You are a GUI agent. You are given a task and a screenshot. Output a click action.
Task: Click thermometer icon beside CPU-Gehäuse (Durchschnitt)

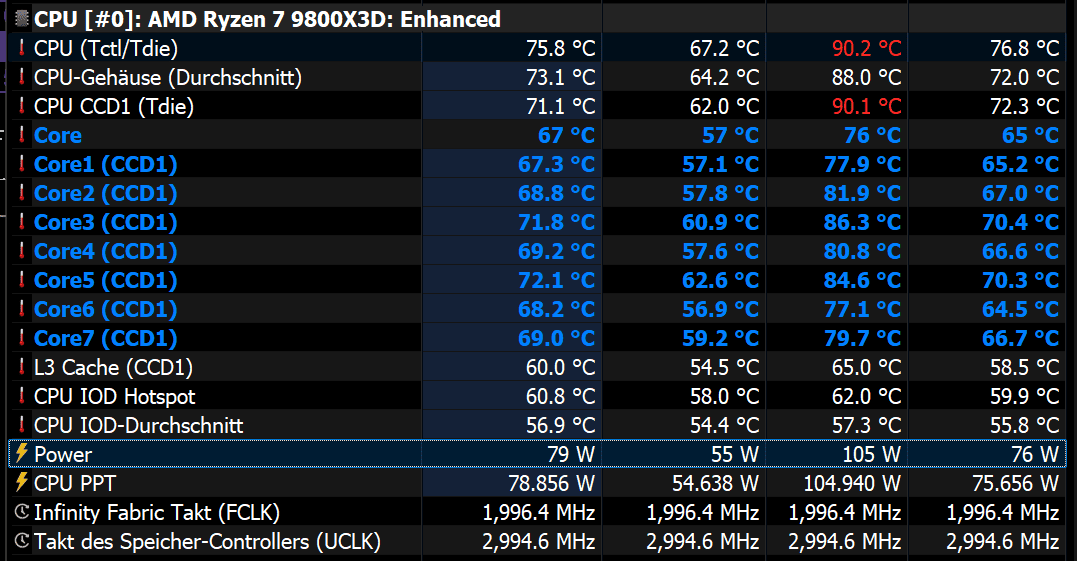tap(22, 77)
